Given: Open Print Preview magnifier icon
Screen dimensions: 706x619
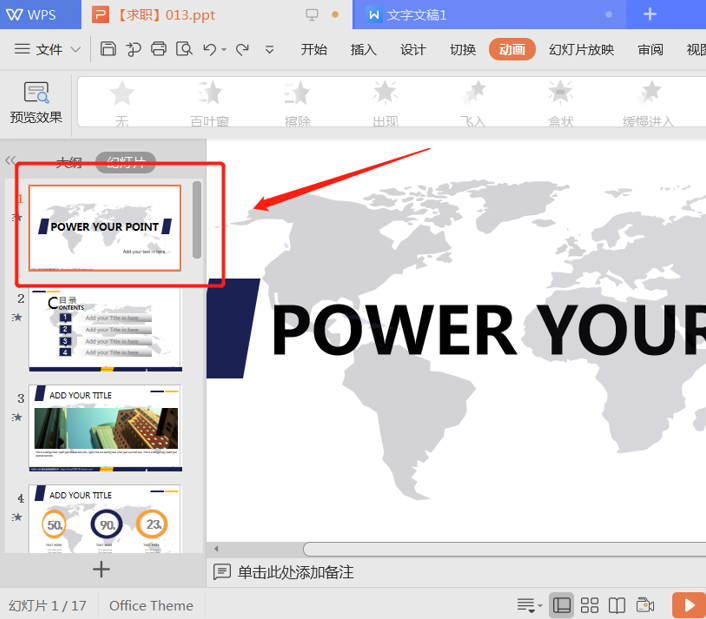Looking at the screenshot, I should pos(184,49).
